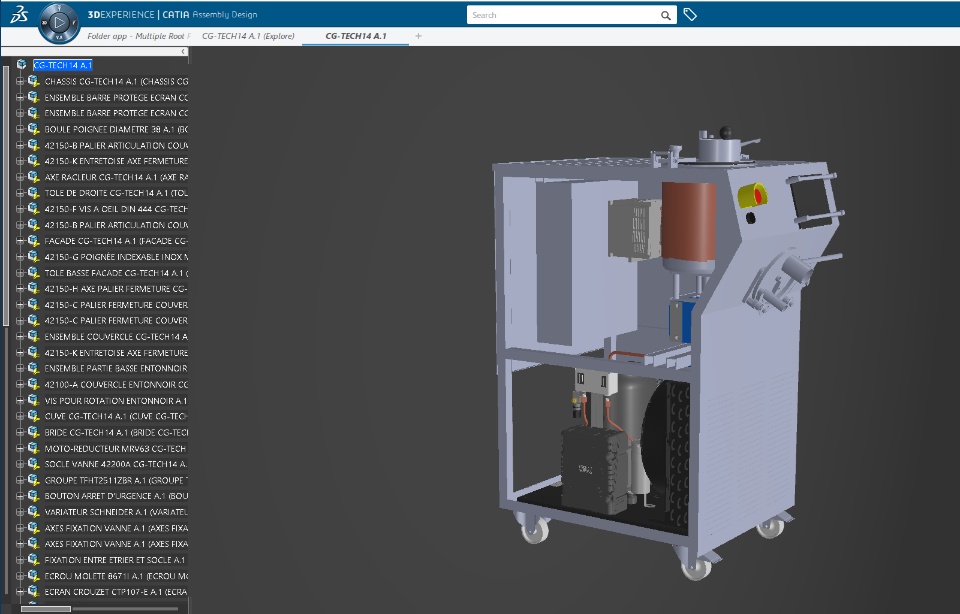Select the TOLE BASSE FACADE CG-TECH14 row
The width and height of the screenshot is (960, 614).
[x=116, y=272]
